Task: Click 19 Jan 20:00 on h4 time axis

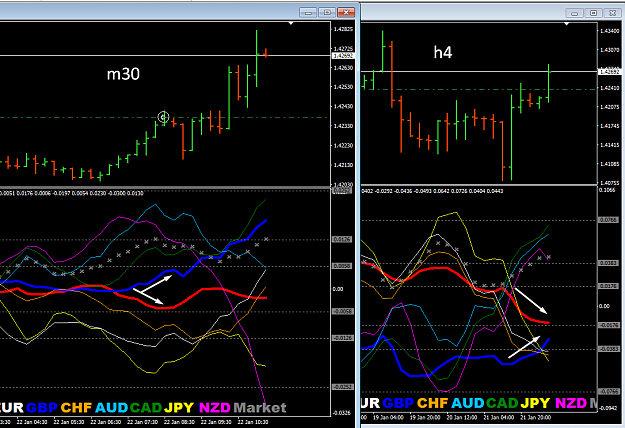Action: coord(425,417)
